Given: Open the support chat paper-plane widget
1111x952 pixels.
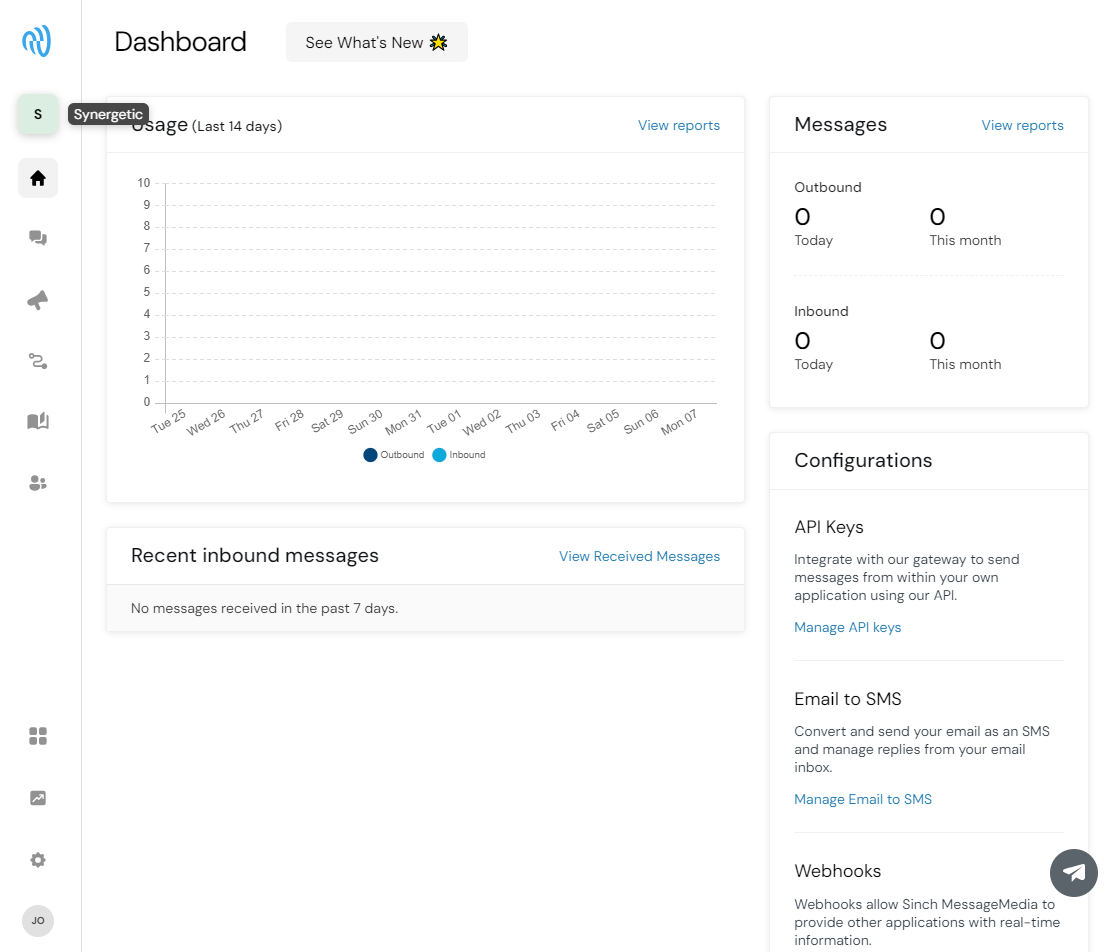Looking at the screenshot, I should [1073, 873].
